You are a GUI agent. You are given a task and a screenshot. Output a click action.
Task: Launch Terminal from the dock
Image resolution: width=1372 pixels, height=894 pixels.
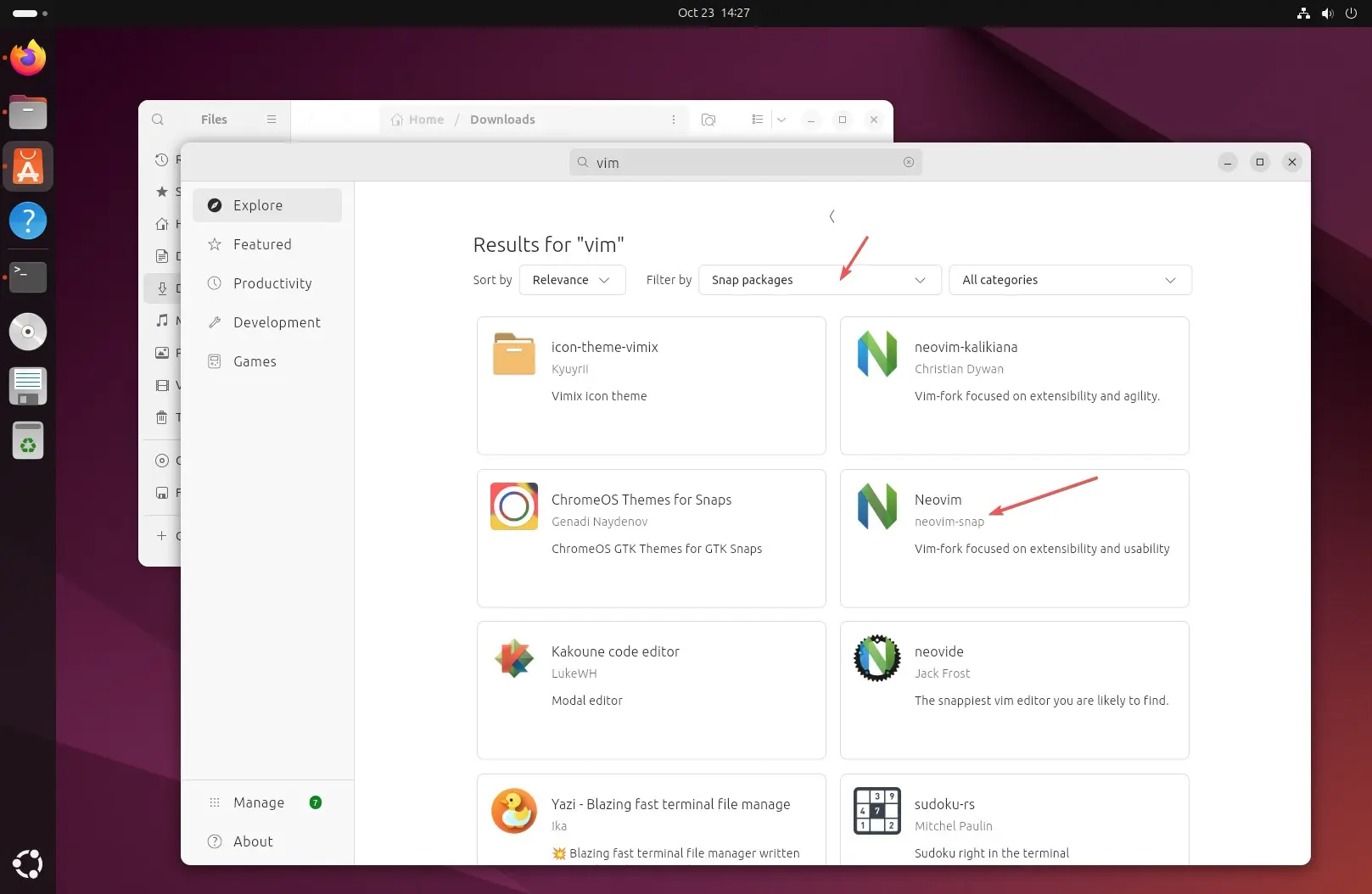(x=28, y=276)
